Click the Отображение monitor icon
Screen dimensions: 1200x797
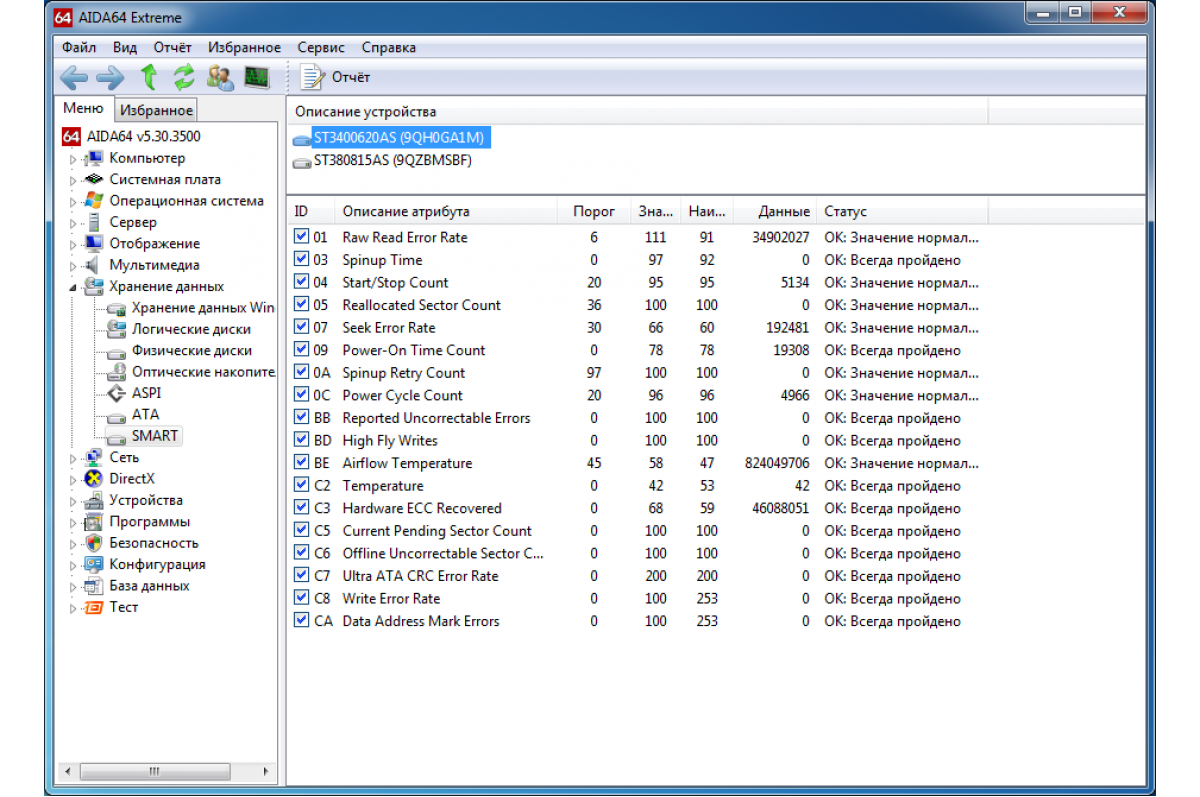pos(95,244)
